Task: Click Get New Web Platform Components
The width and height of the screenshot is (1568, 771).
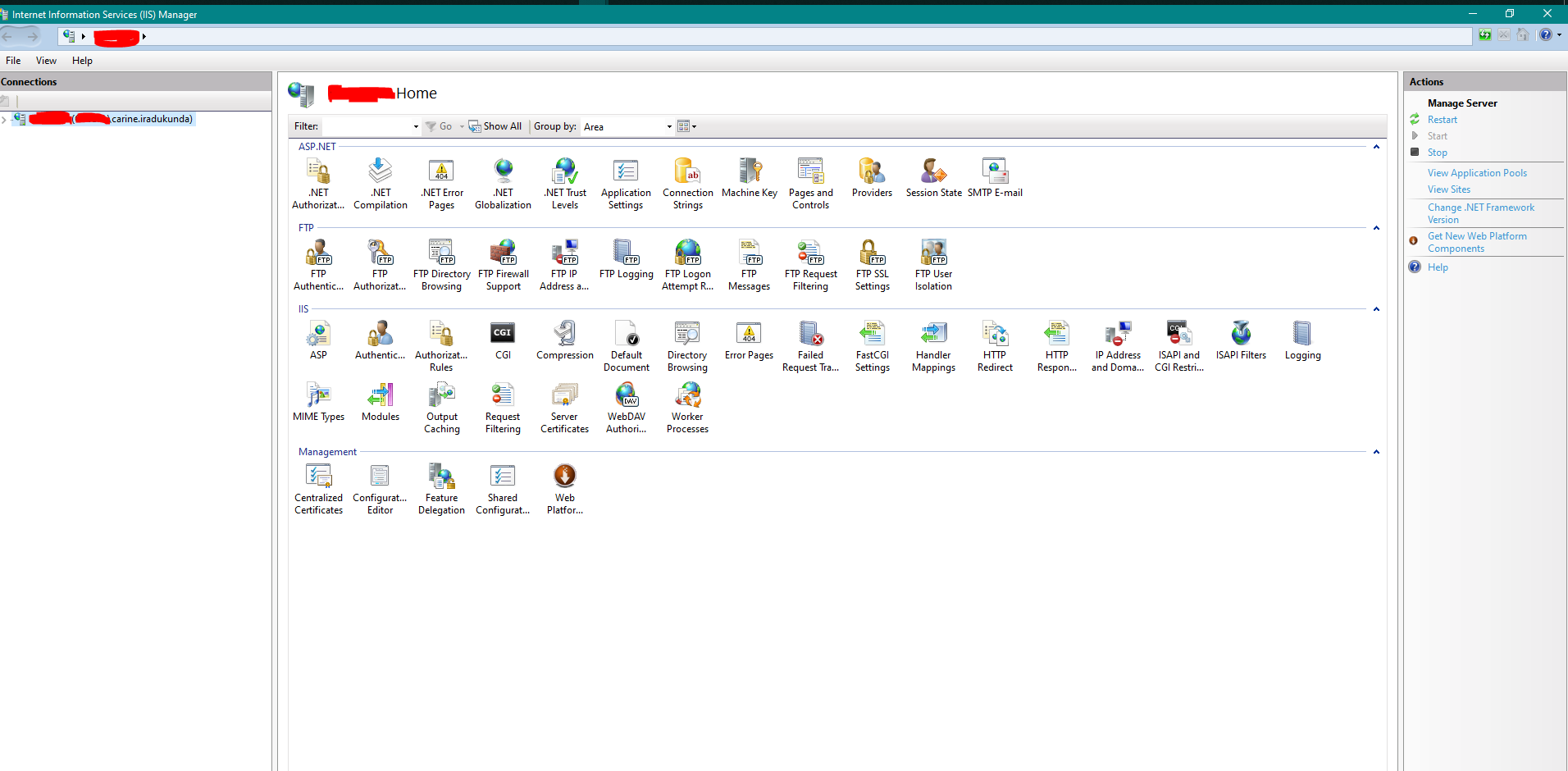Action: click(x=1477, y=242)
